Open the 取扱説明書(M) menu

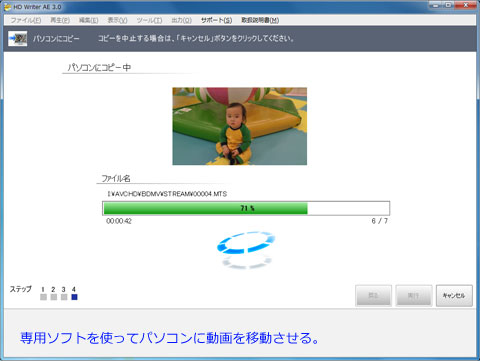coord(260,20)
